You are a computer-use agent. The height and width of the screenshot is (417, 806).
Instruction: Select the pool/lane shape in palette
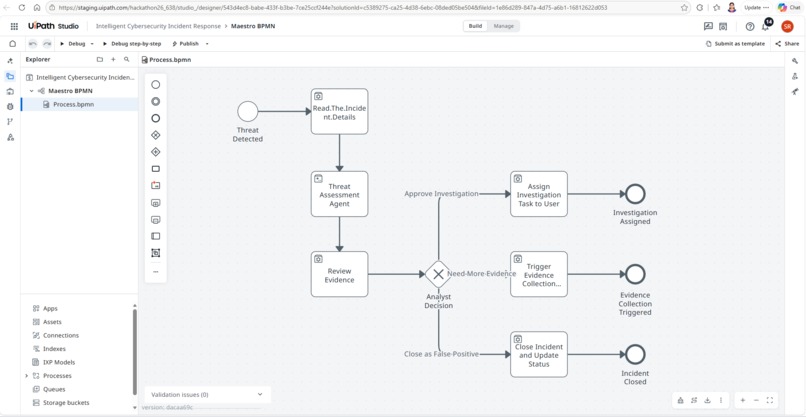[156, 236]
